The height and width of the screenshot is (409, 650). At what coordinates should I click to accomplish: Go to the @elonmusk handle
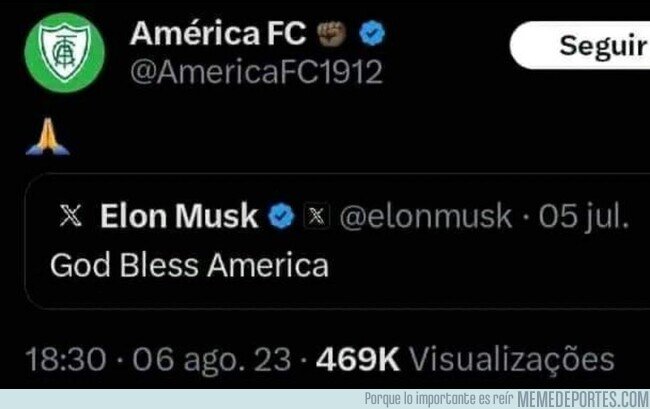coord(426,216)
